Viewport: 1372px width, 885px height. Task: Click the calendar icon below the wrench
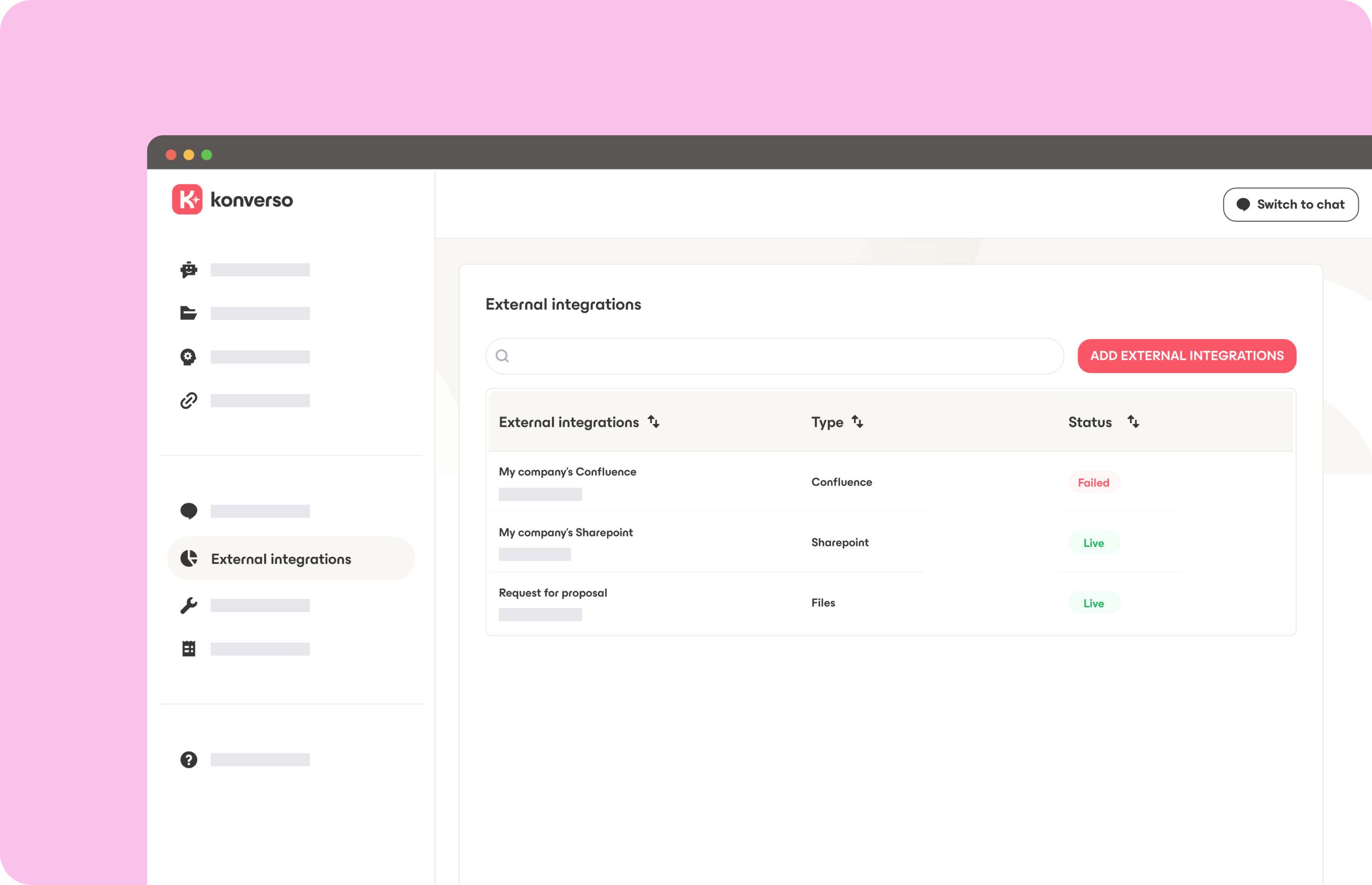[x=188, y=648]
